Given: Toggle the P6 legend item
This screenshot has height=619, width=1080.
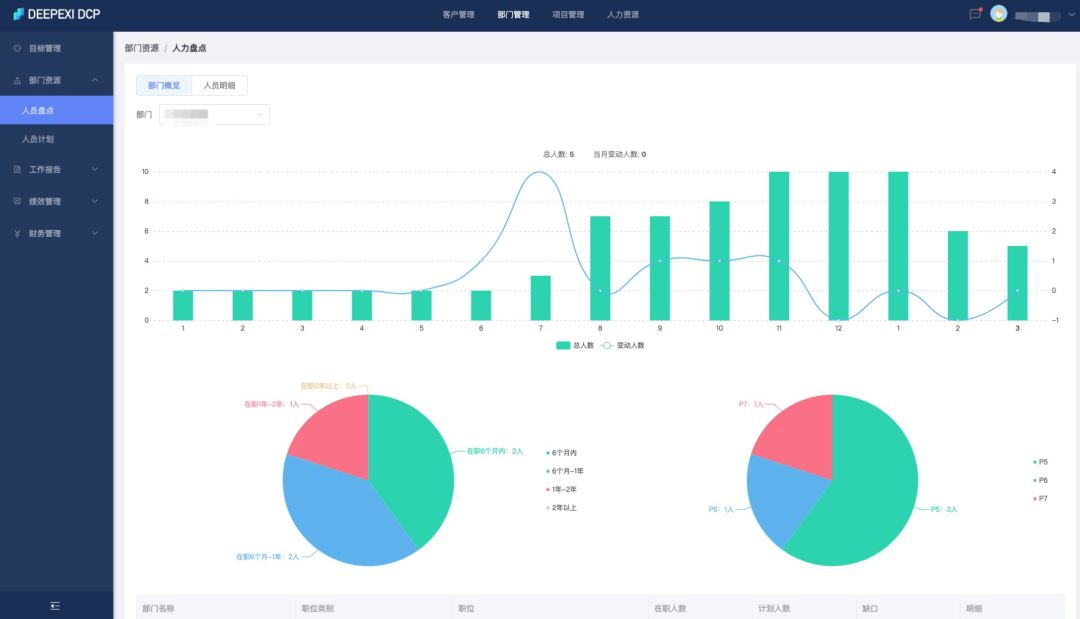Looking at the screenshot, I should coord(1040,480).
